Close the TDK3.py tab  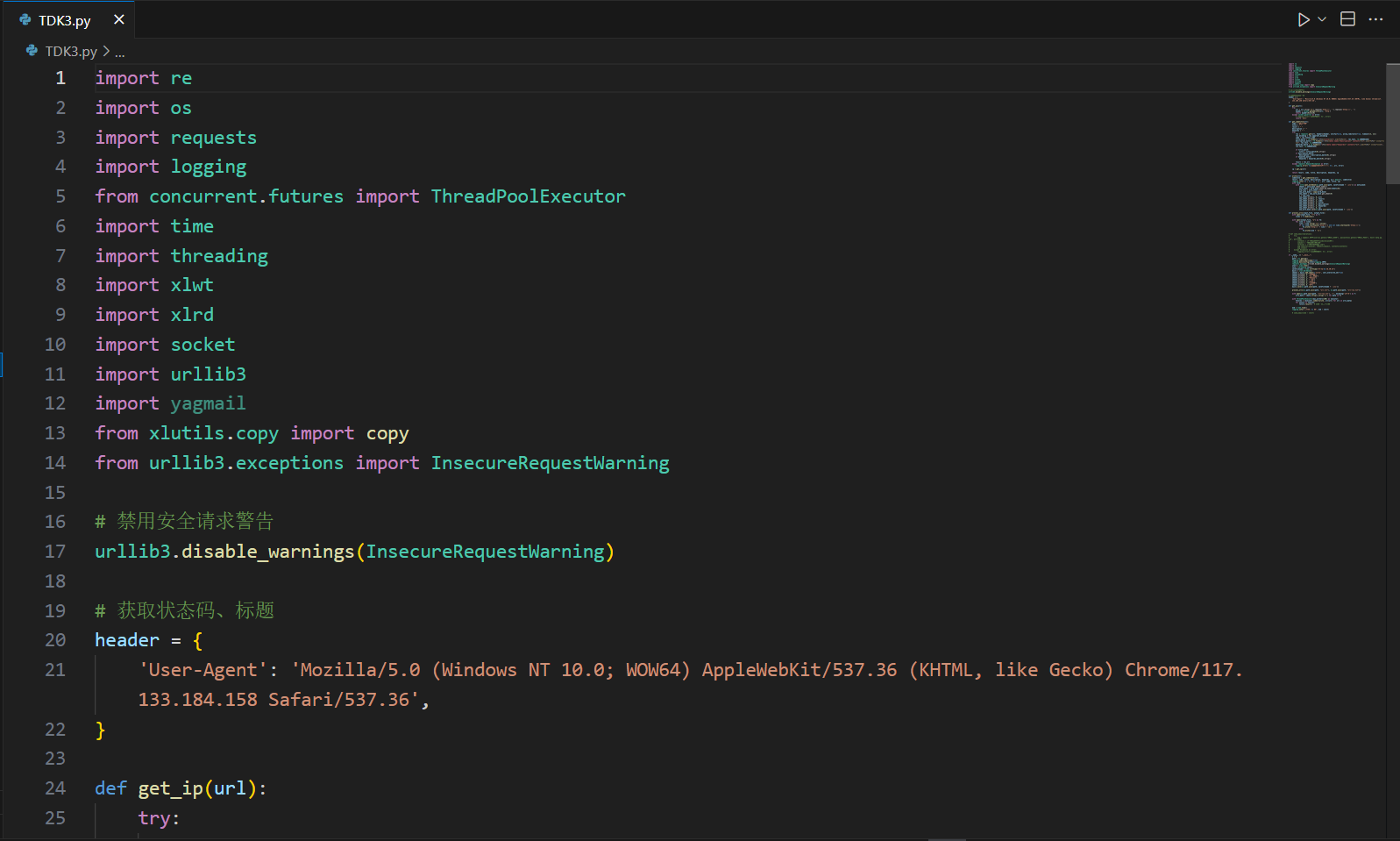[x=119, y=19]
